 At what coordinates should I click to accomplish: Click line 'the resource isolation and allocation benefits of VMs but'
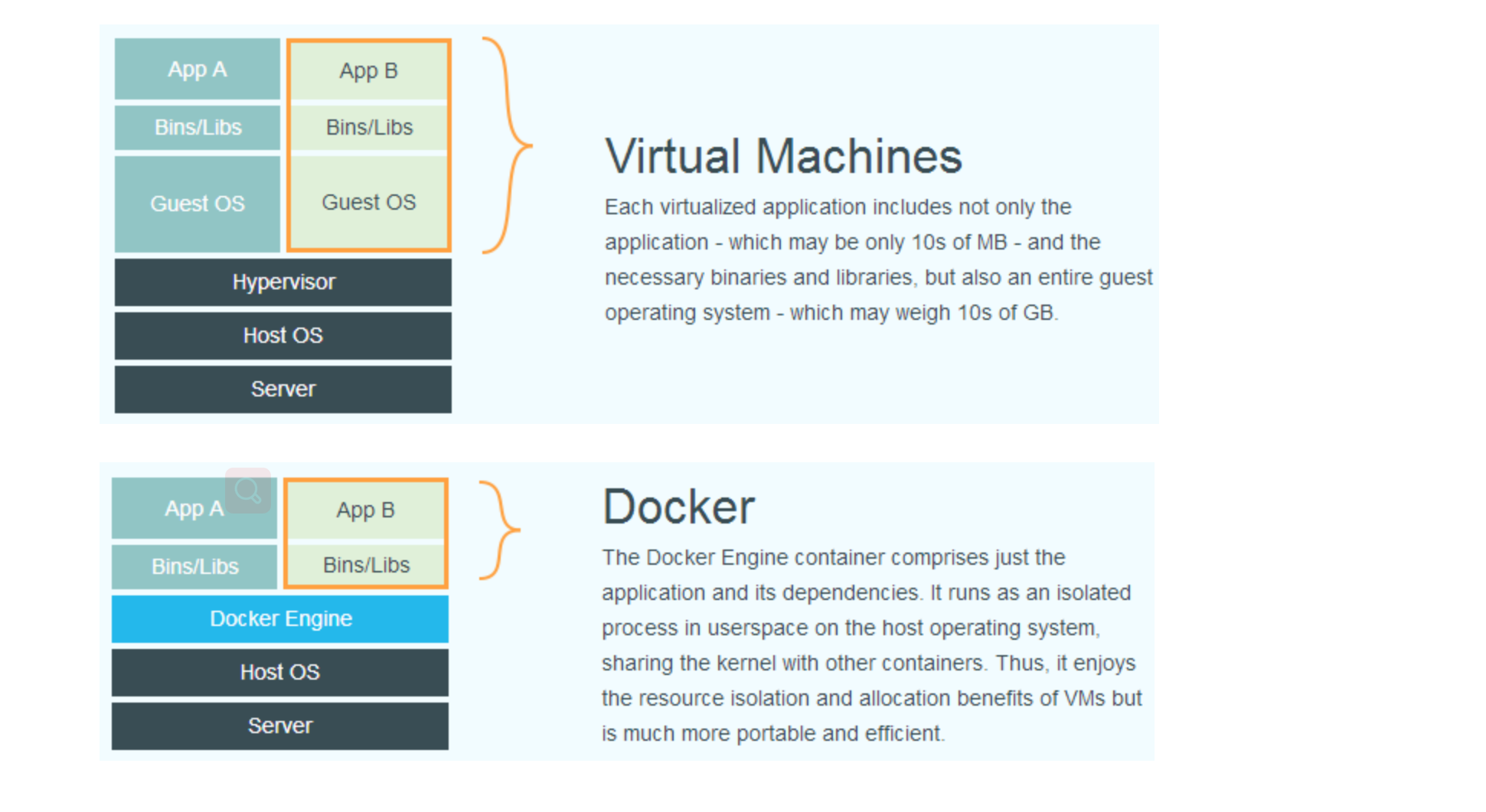(x=871, y=699)
